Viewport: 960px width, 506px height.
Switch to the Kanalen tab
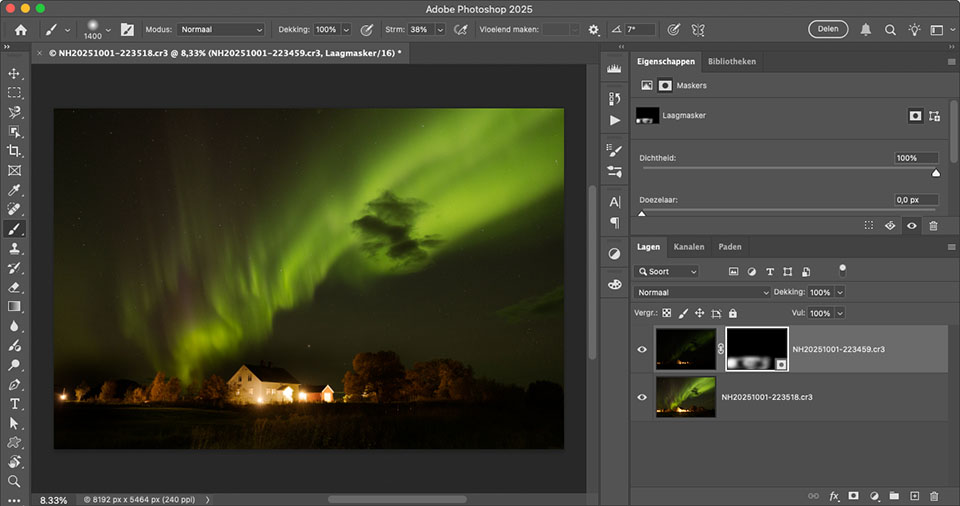click(688, 247)
